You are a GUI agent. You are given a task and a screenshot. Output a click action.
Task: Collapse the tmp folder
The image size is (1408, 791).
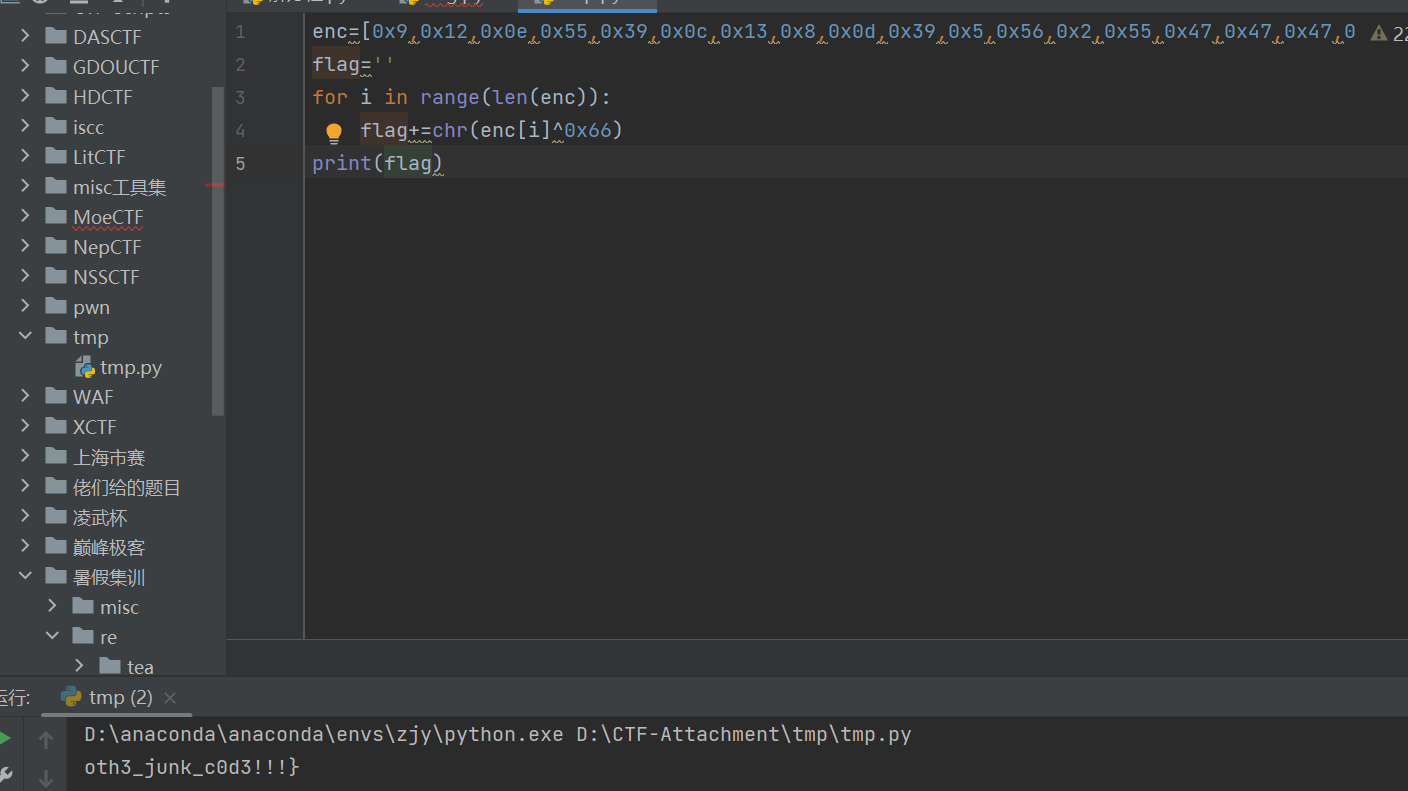coord(26,337)
